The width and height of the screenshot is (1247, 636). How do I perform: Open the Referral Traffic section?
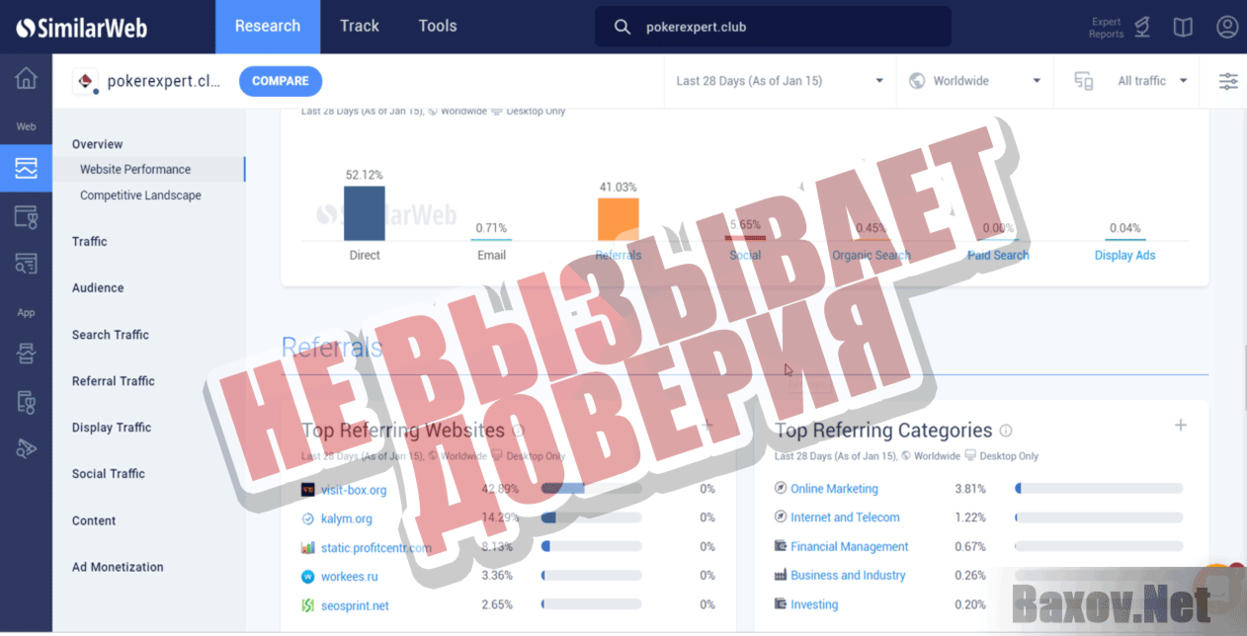(113, 380)
